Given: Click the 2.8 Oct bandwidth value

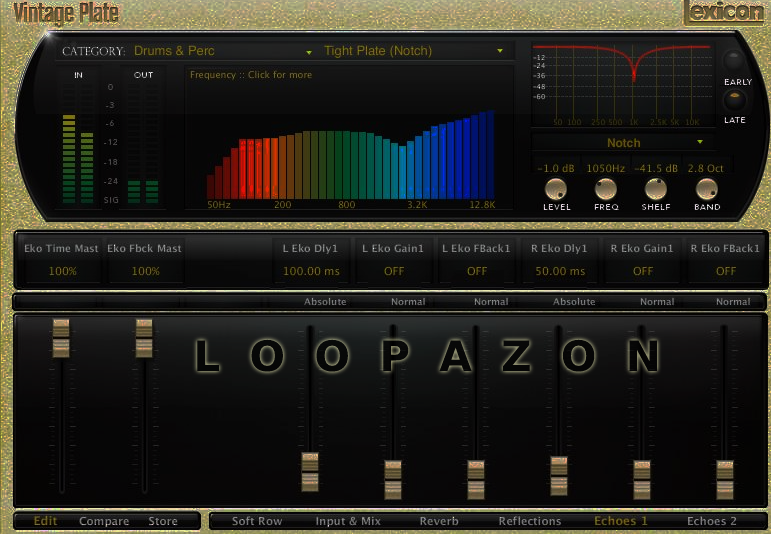Looking at the screenshot, I should coord(706,168).
